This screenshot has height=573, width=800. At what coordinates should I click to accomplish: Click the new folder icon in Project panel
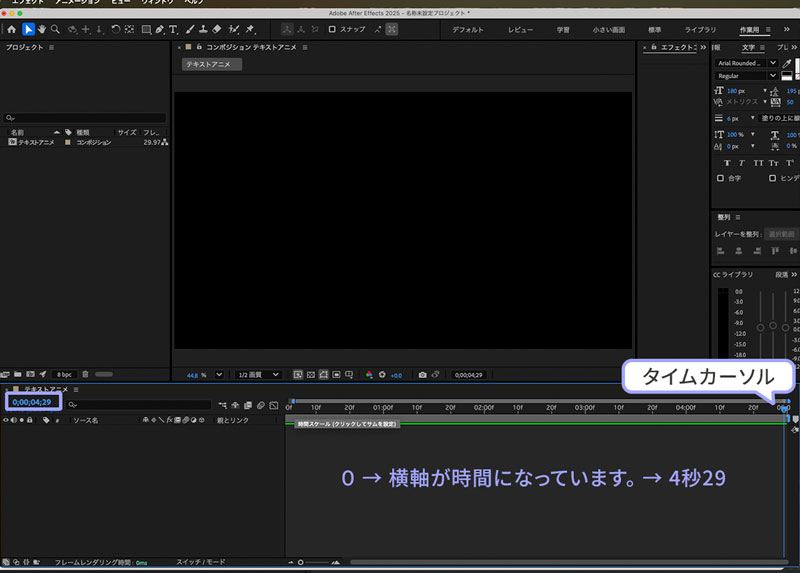pyautogui.click(x=18, y=375)
